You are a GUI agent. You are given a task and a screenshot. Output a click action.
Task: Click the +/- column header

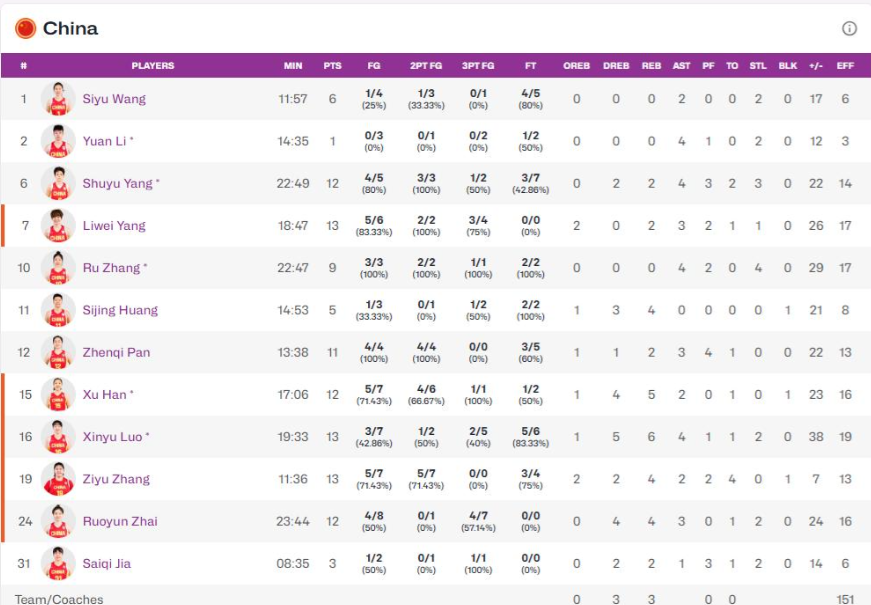816,66
